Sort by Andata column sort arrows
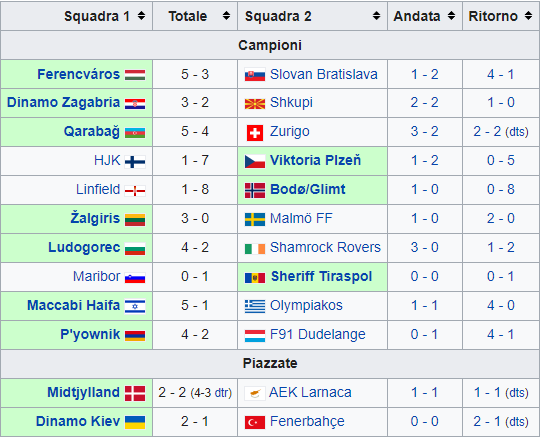The image size is (543, 438). pos(451,16)
